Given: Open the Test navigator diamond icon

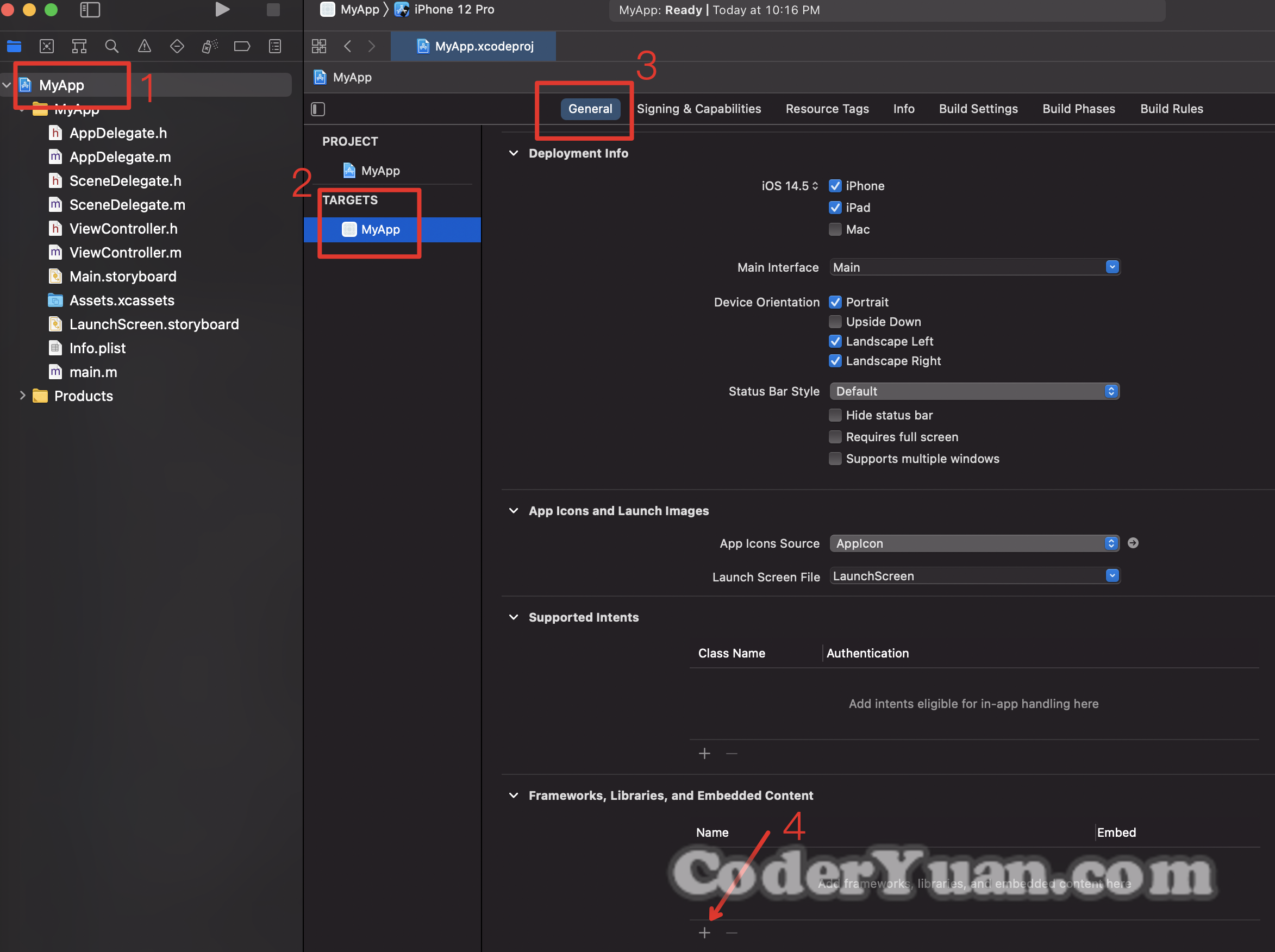Looking at the screenshot, I should (177, 46).
